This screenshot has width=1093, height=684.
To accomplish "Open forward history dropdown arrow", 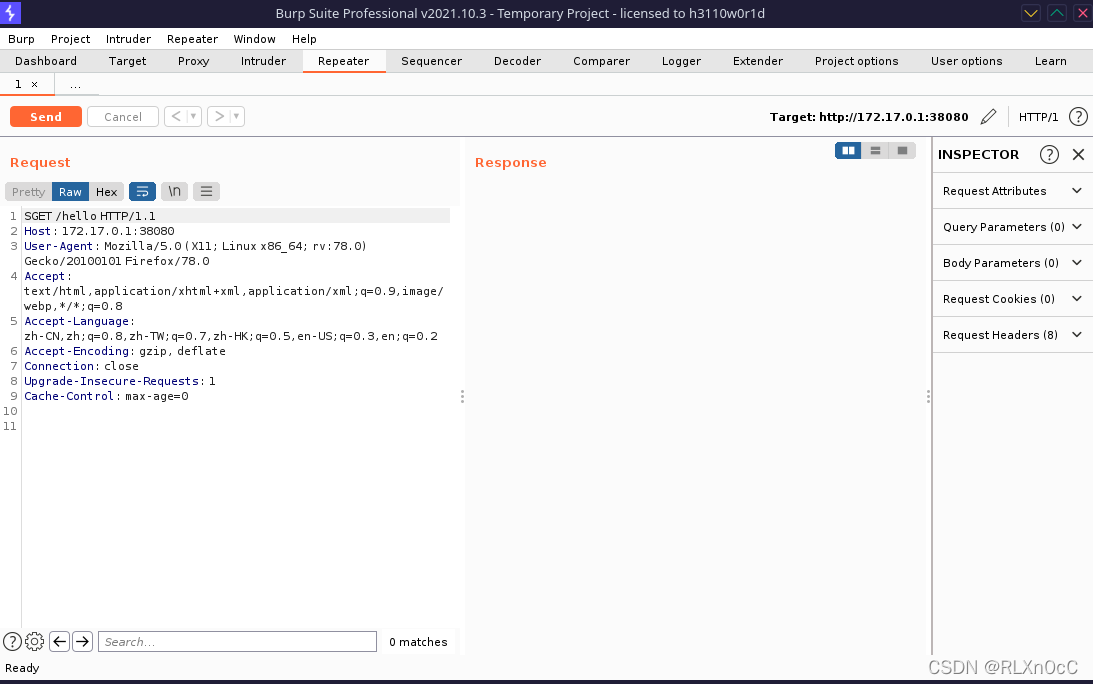I will [237, 116].
